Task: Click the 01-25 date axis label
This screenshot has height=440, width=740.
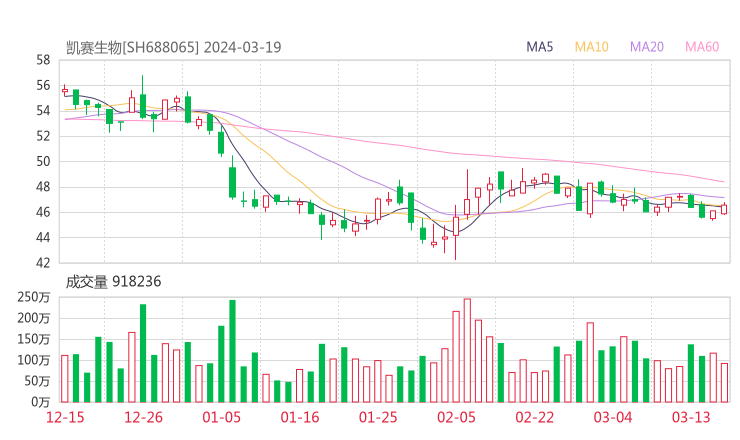Action: point(378,417)
